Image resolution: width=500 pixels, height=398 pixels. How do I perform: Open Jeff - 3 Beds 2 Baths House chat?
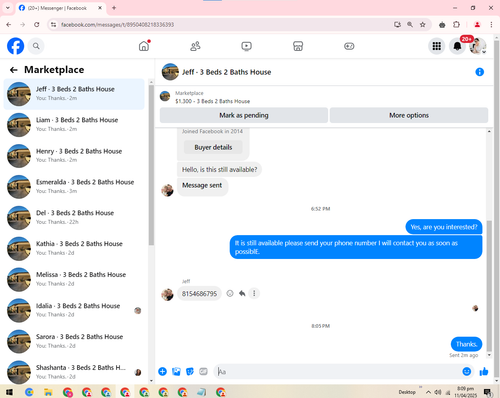pyautogui.click(x=74, y=94)
